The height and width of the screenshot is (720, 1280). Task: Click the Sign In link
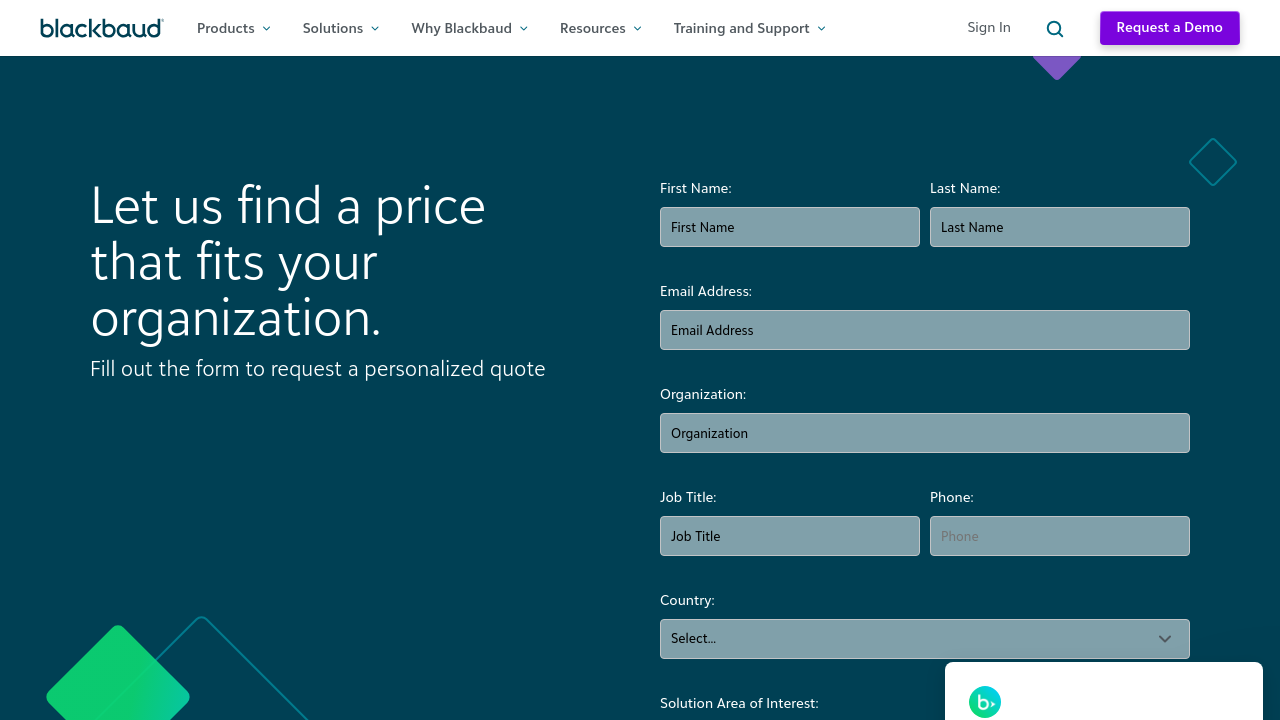pyautogui.click(x=988, y=28)
